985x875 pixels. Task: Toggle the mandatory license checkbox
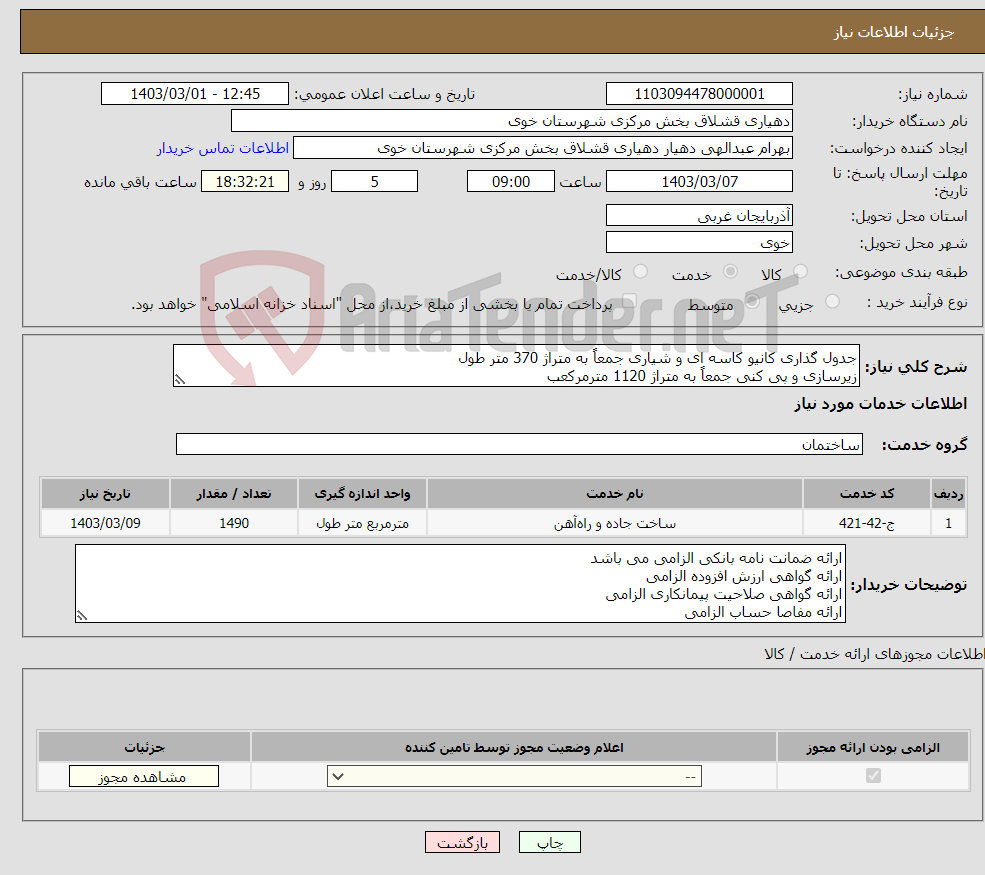[x=873, y=776]
